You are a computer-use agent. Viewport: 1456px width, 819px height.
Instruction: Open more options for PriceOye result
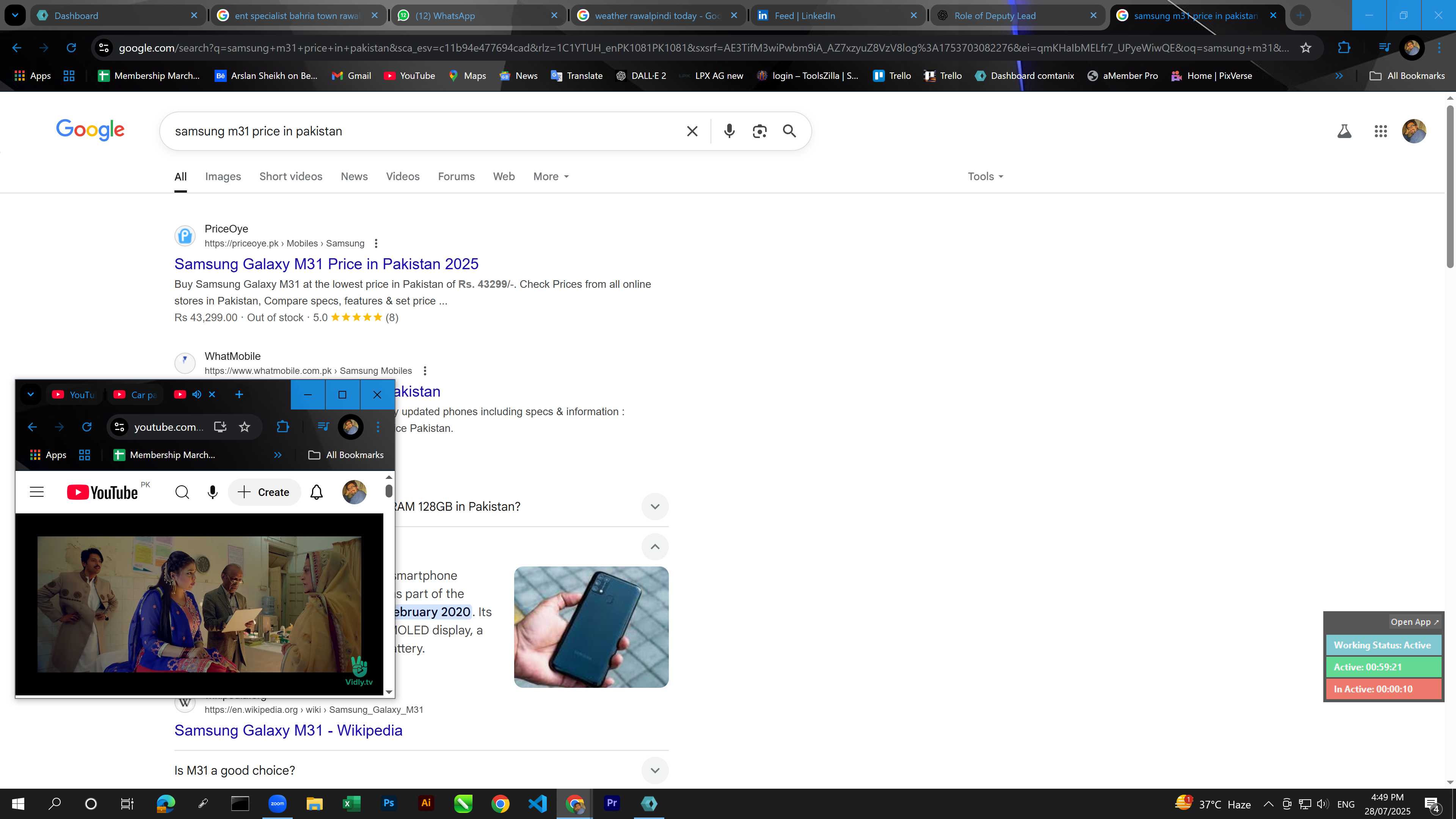[376, 243]
